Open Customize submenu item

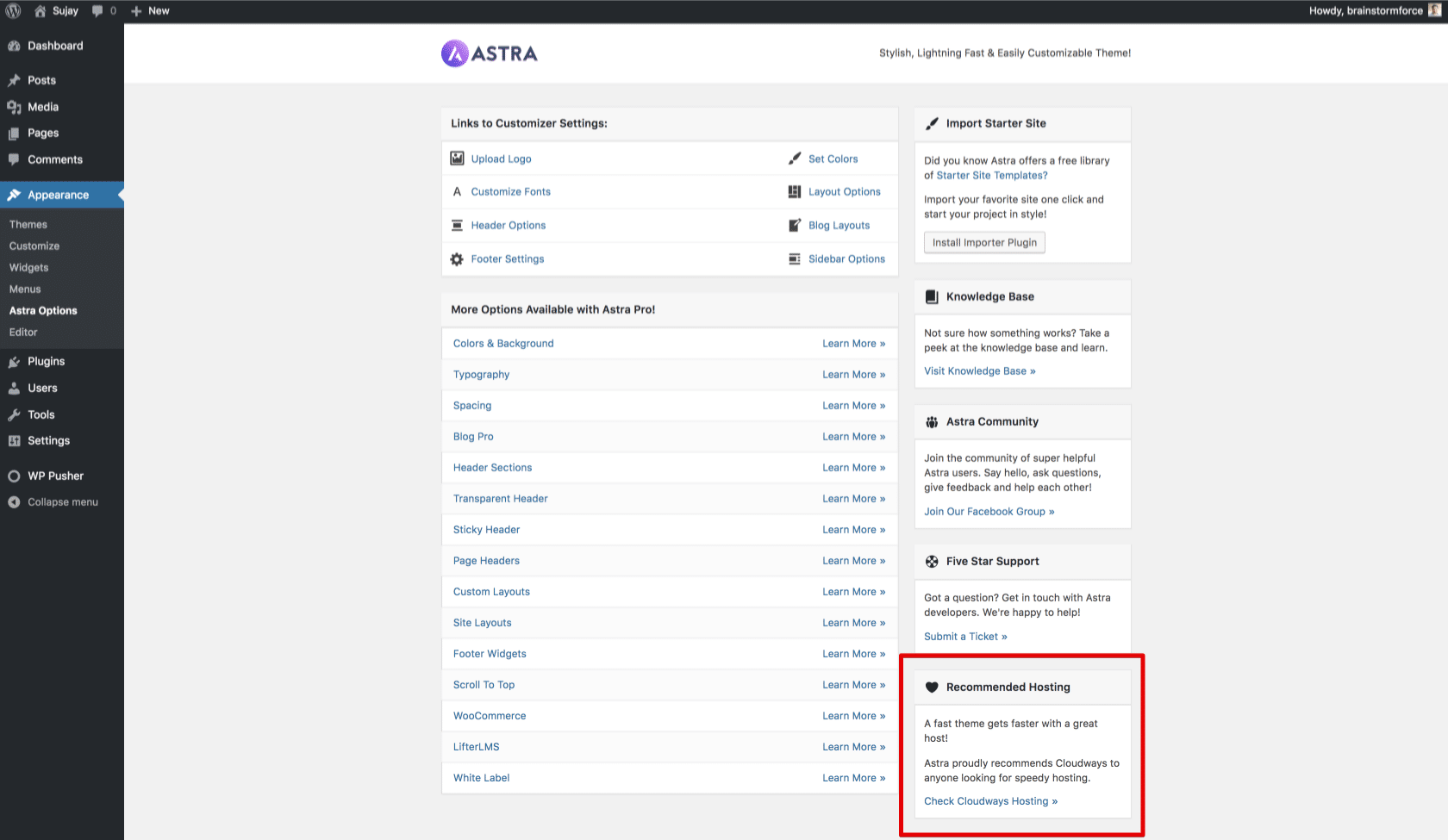[x=34, y=246]
